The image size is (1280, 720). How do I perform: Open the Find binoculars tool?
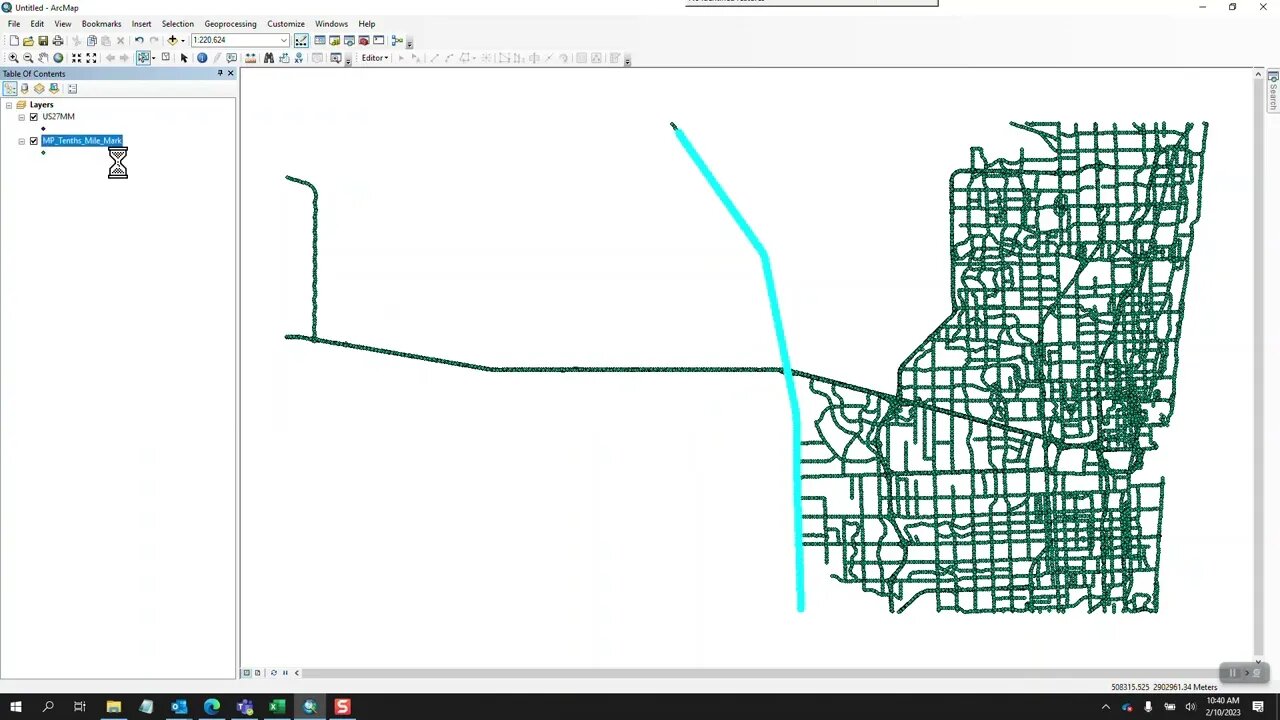269,58
